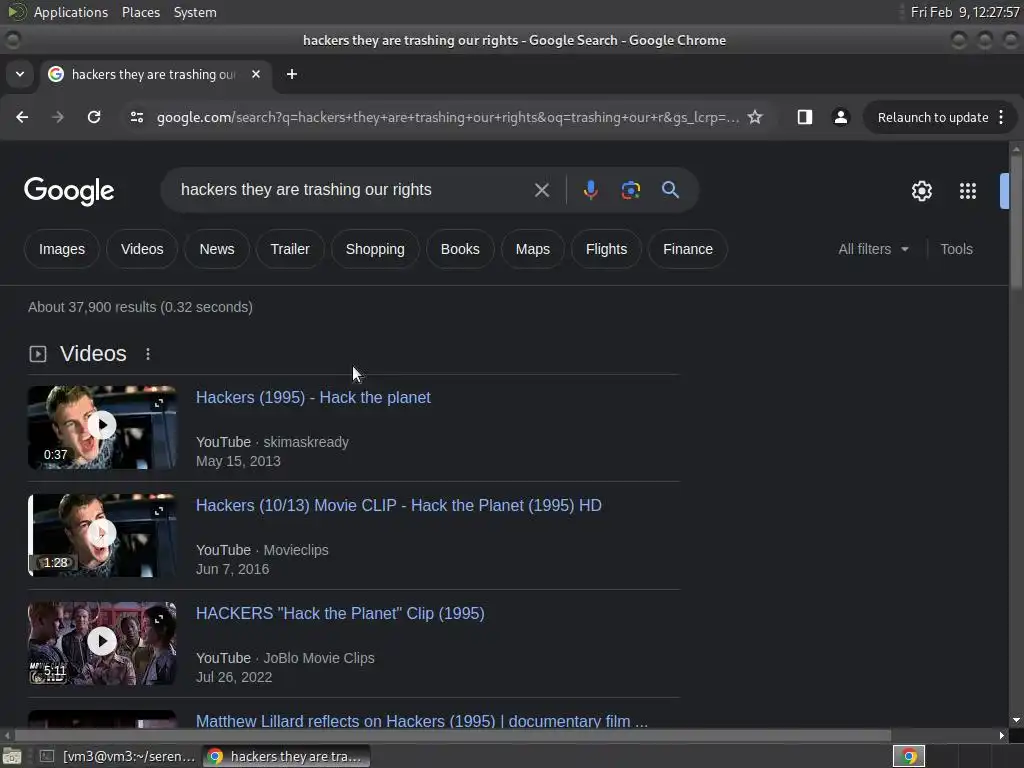Select Chrome window in taskbar
Image resolution: width=1024 pixels, height=768 pixels.
[x=286, y=756]
